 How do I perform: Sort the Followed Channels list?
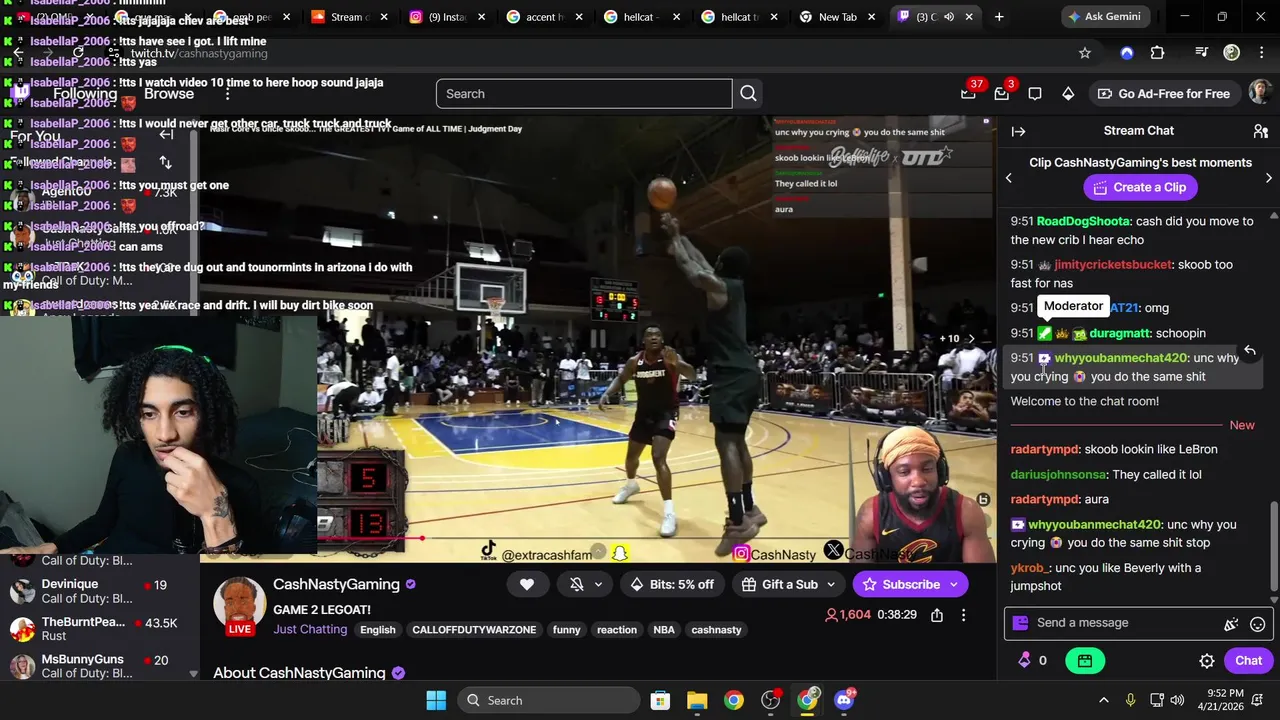point(166,162)
